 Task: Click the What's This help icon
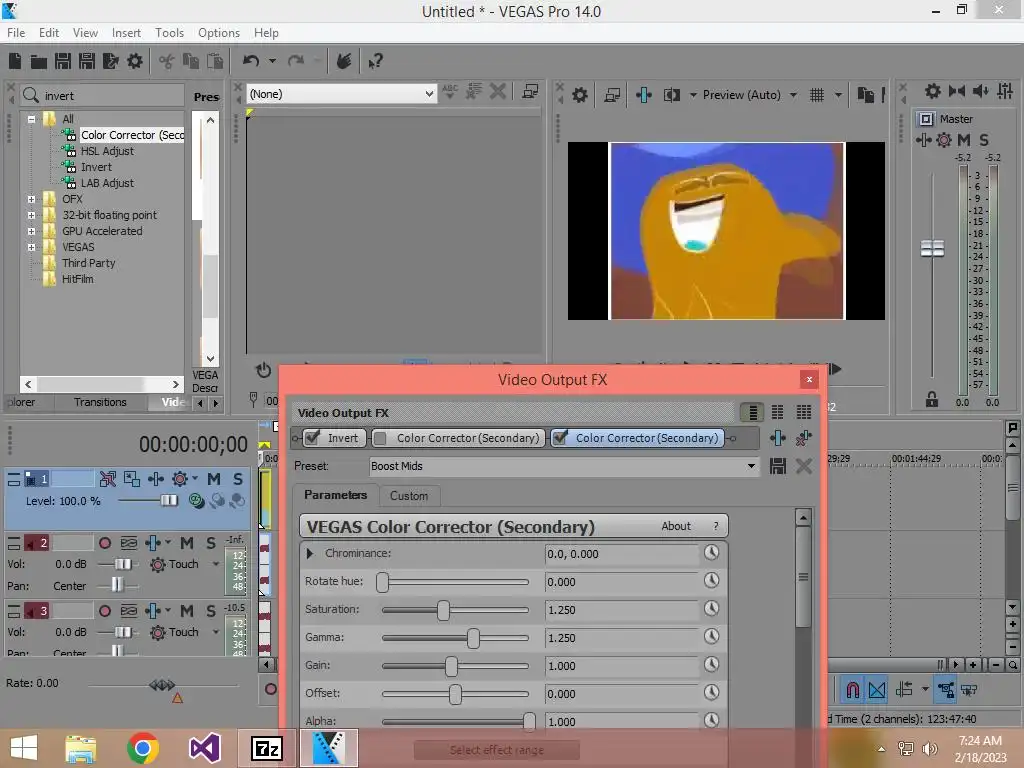point(375,62)
